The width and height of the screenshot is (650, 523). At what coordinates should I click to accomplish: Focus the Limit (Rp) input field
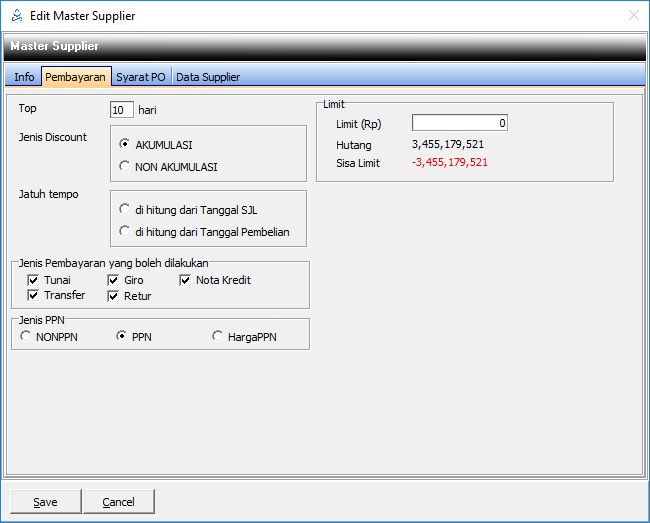point(460,123)
